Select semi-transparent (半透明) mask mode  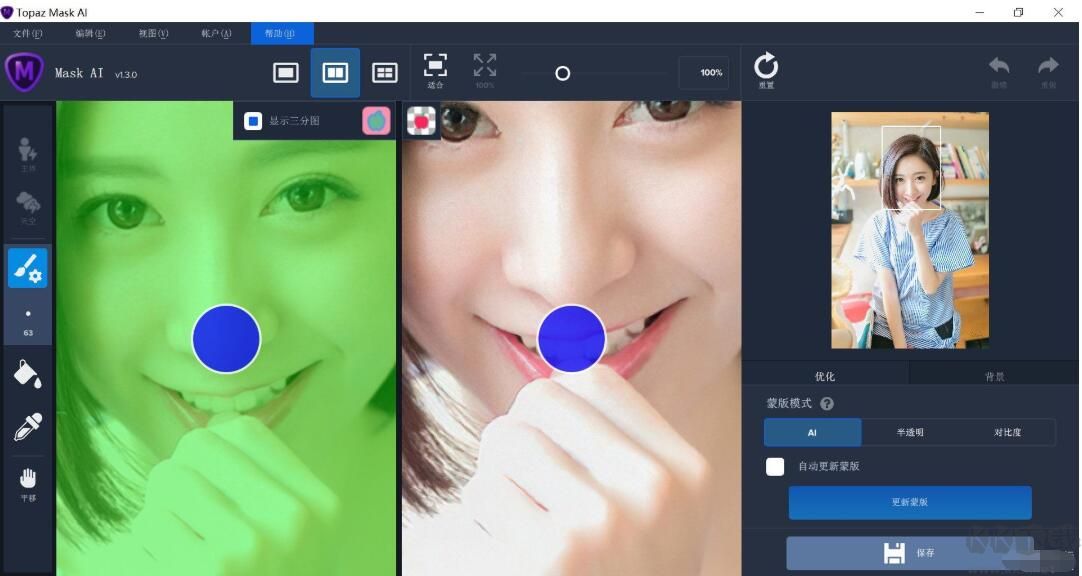(x=909, y=433)
